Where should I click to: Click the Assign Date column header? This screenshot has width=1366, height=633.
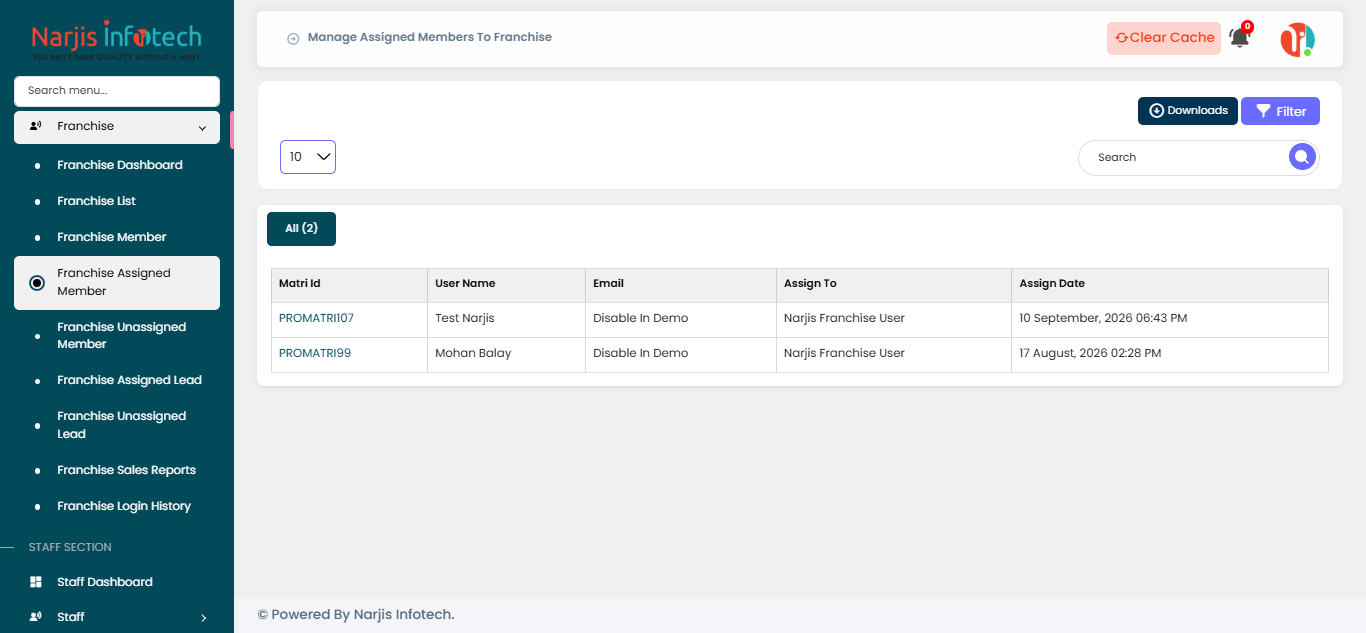click(1170, 285)
